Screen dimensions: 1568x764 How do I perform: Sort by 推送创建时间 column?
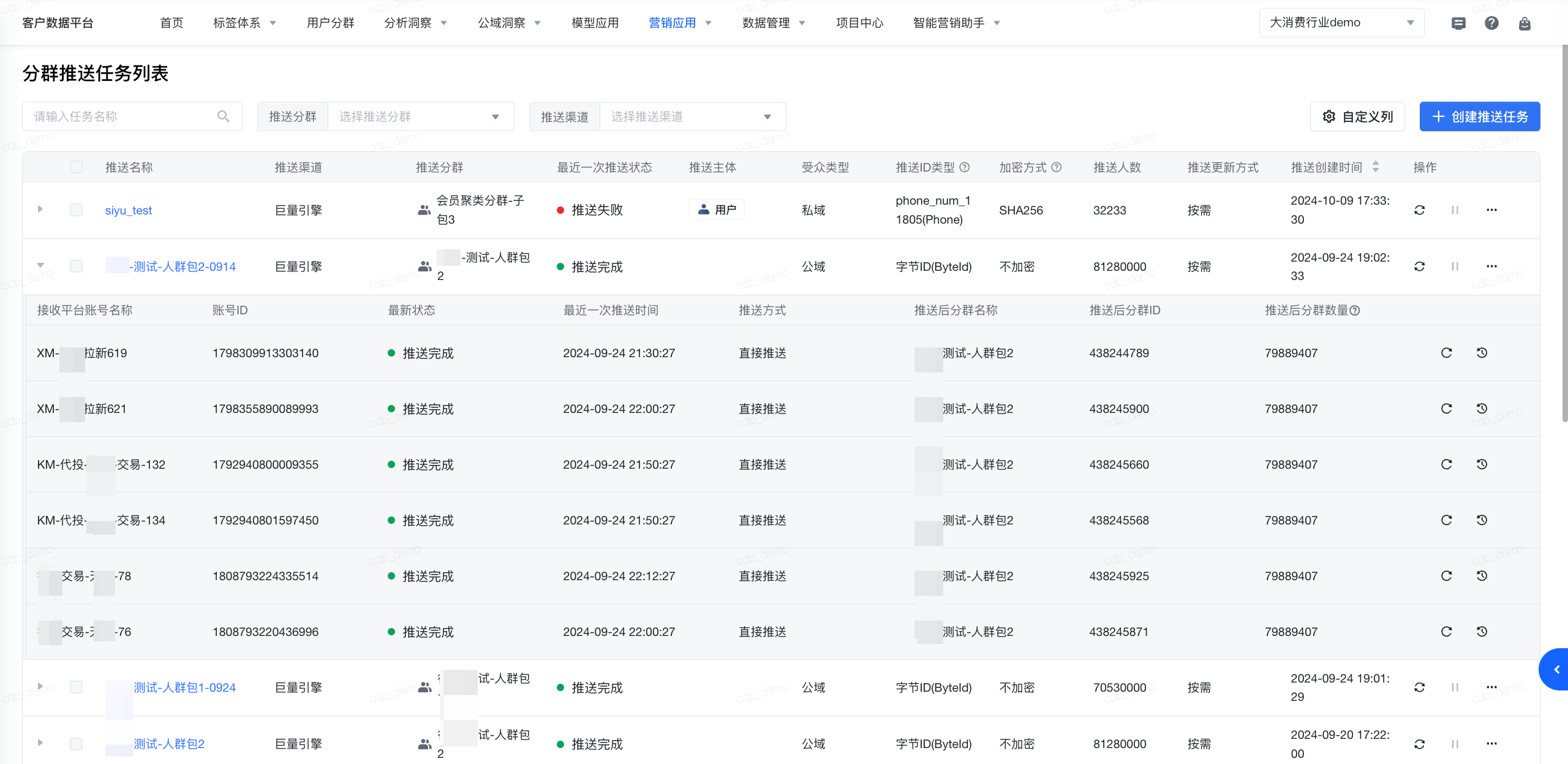(x=1376, y=167)
